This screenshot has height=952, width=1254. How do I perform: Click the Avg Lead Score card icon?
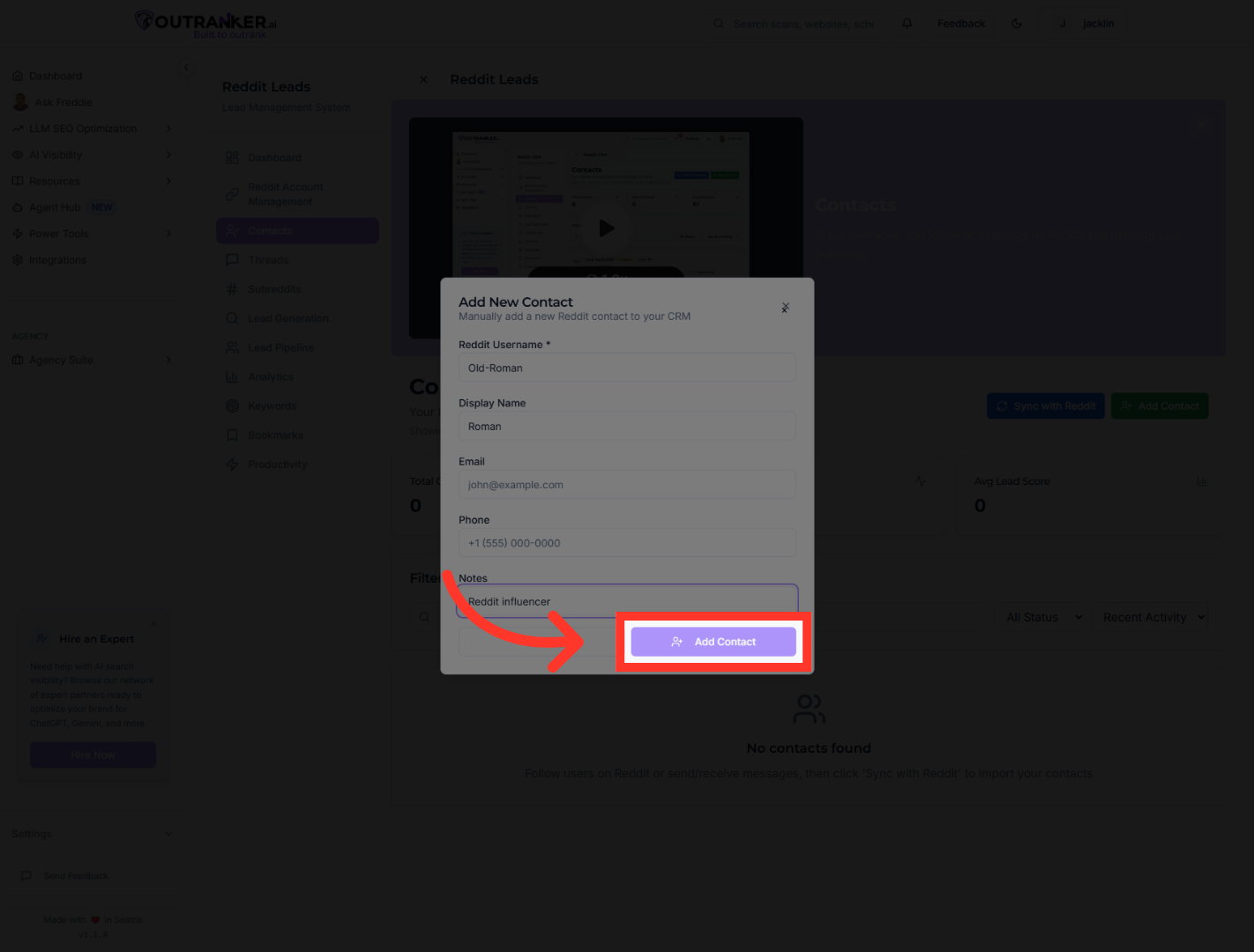pyautogui.click(x=1200, y=481)
